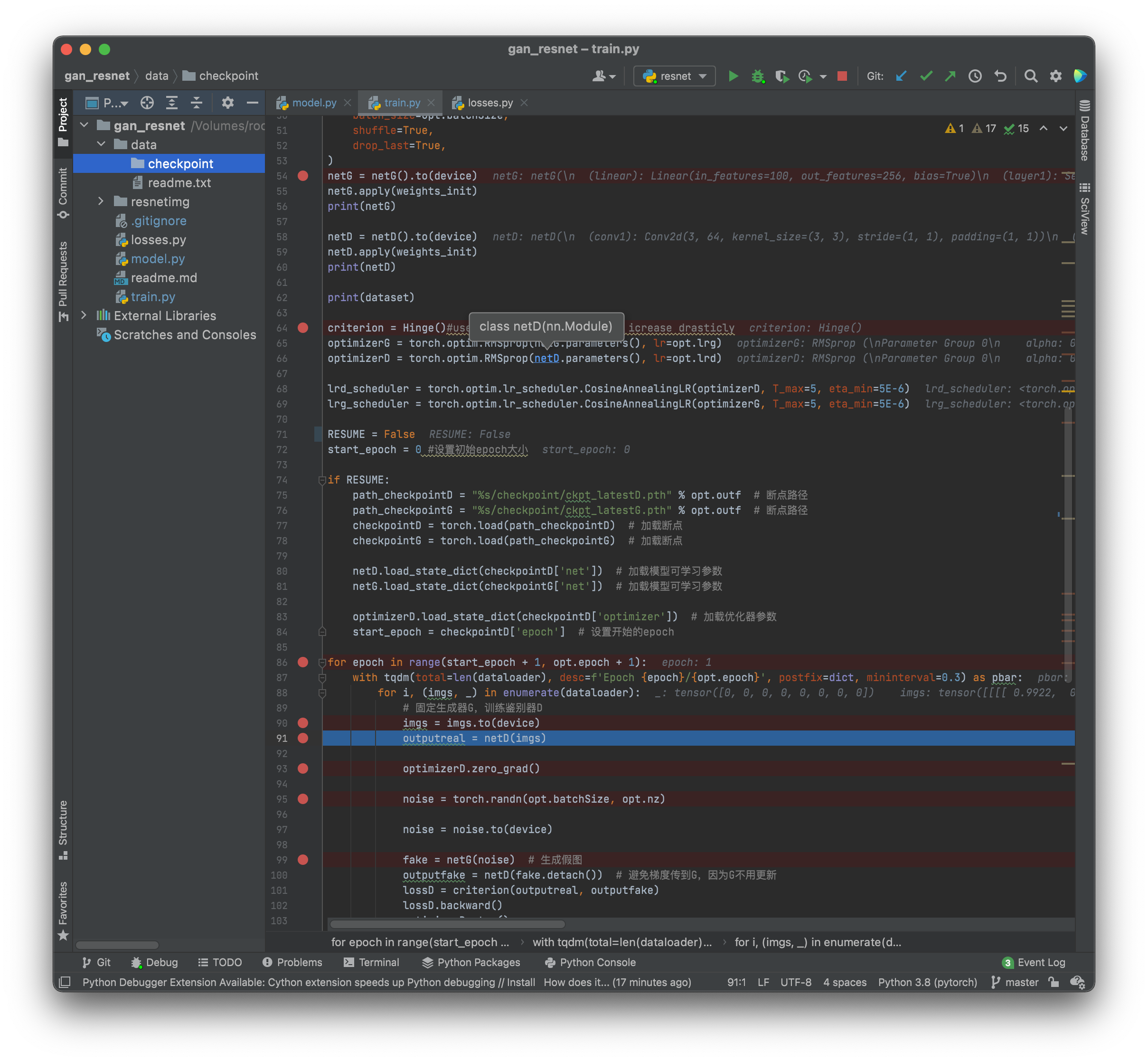1148x1062 pixels.
Task: Open the resnet run configuration dropdown
Action: click(x=675, y=76)
